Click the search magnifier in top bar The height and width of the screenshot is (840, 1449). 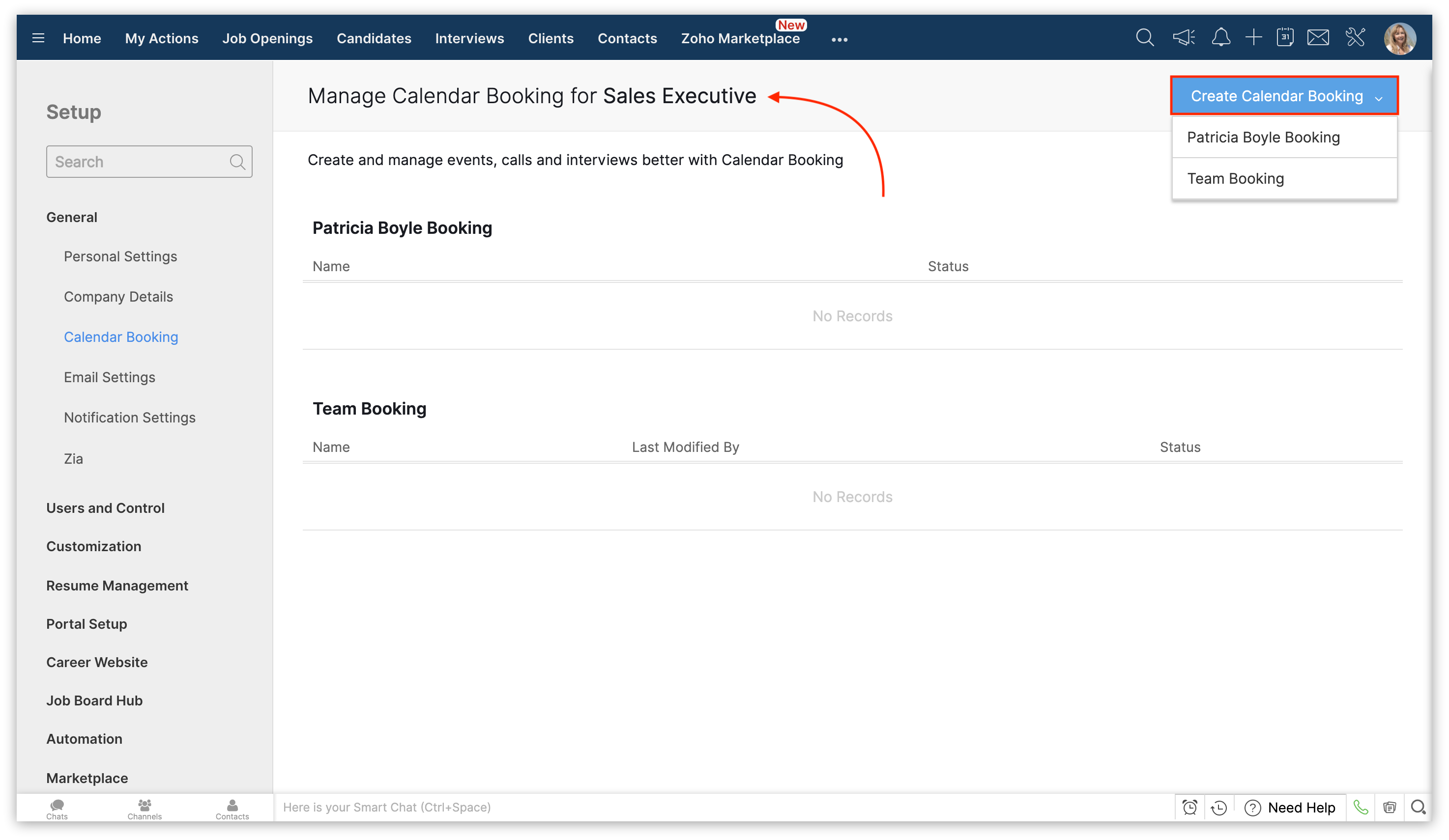pos(1144,38)
